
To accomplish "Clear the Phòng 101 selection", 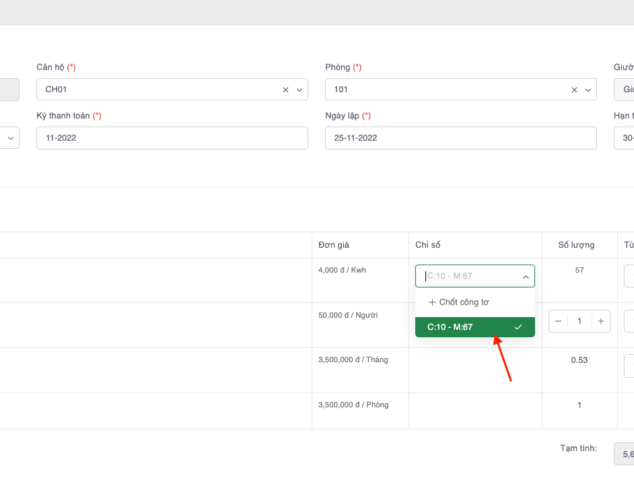I will click(x=574, y=90).
